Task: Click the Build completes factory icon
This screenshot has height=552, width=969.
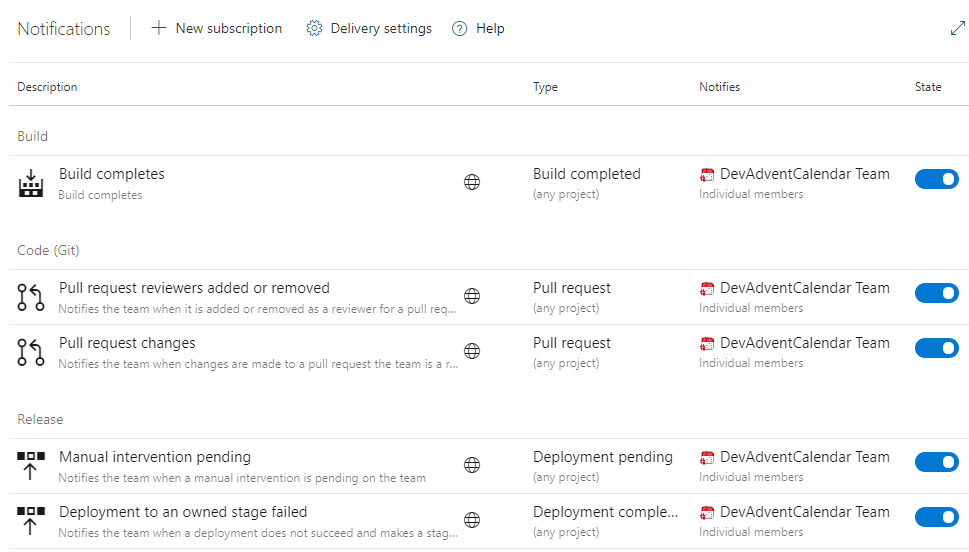Action: tap(32, 183)
